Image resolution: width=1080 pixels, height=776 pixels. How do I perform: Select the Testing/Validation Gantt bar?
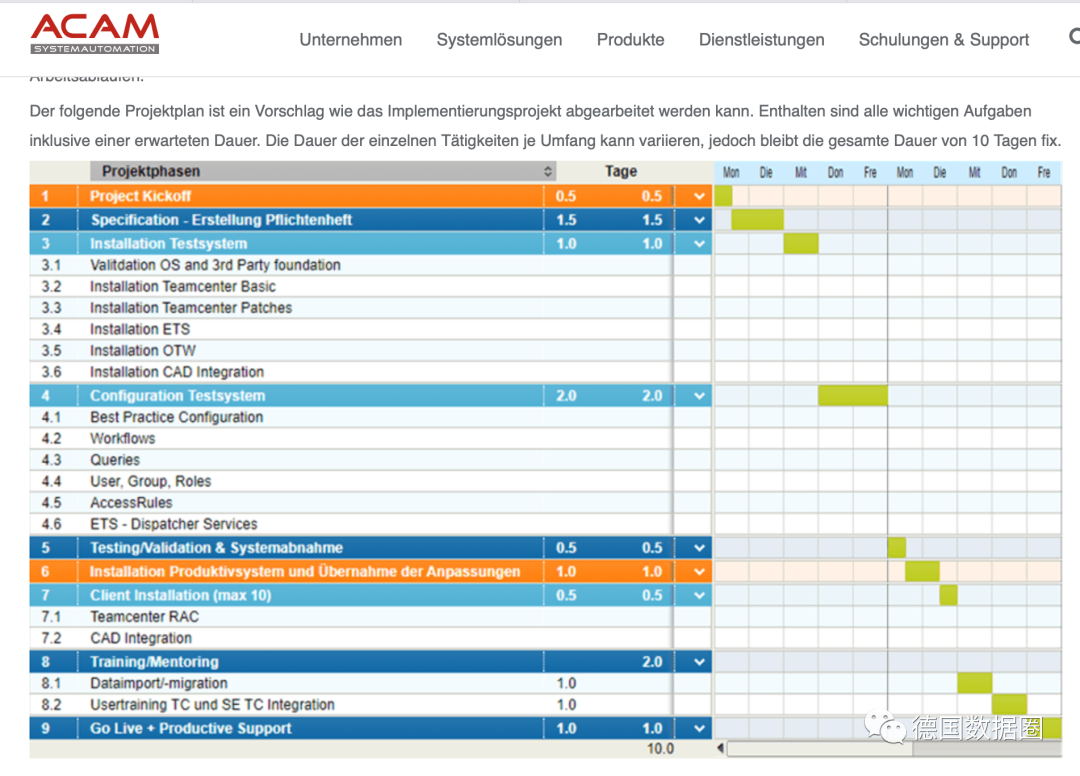point(897,548)
